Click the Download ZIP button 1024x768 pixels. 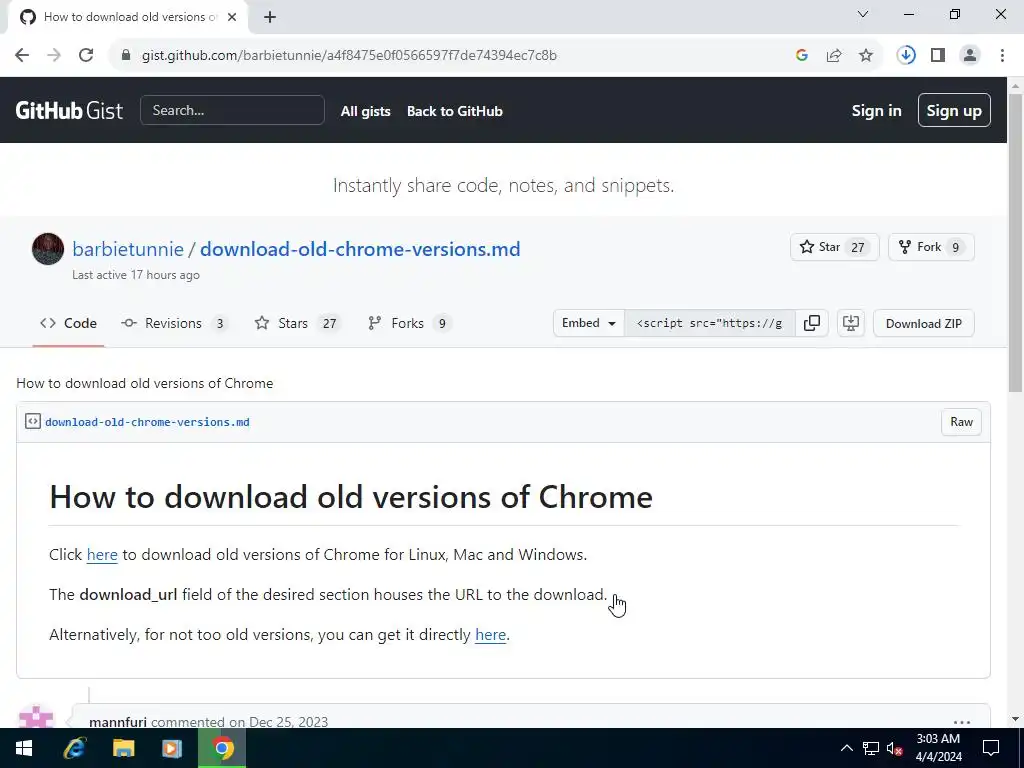(923, 323)
